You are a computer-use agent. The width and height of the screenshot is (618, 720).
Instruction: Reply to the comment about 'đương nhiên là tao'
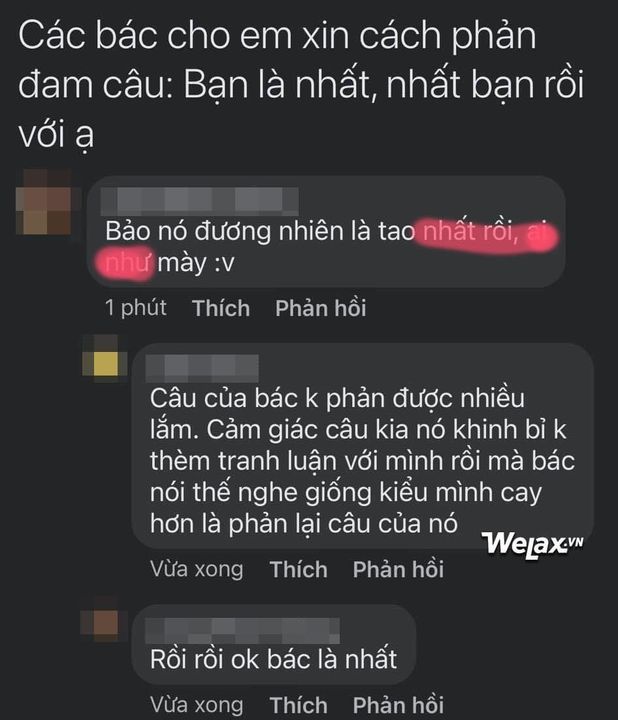320,308
